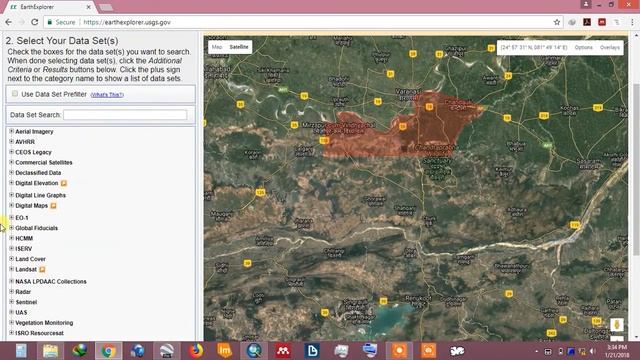The width and height of the screenshot is (640, 360).
Task: Open the What's This link
Action: pos(107,95)
